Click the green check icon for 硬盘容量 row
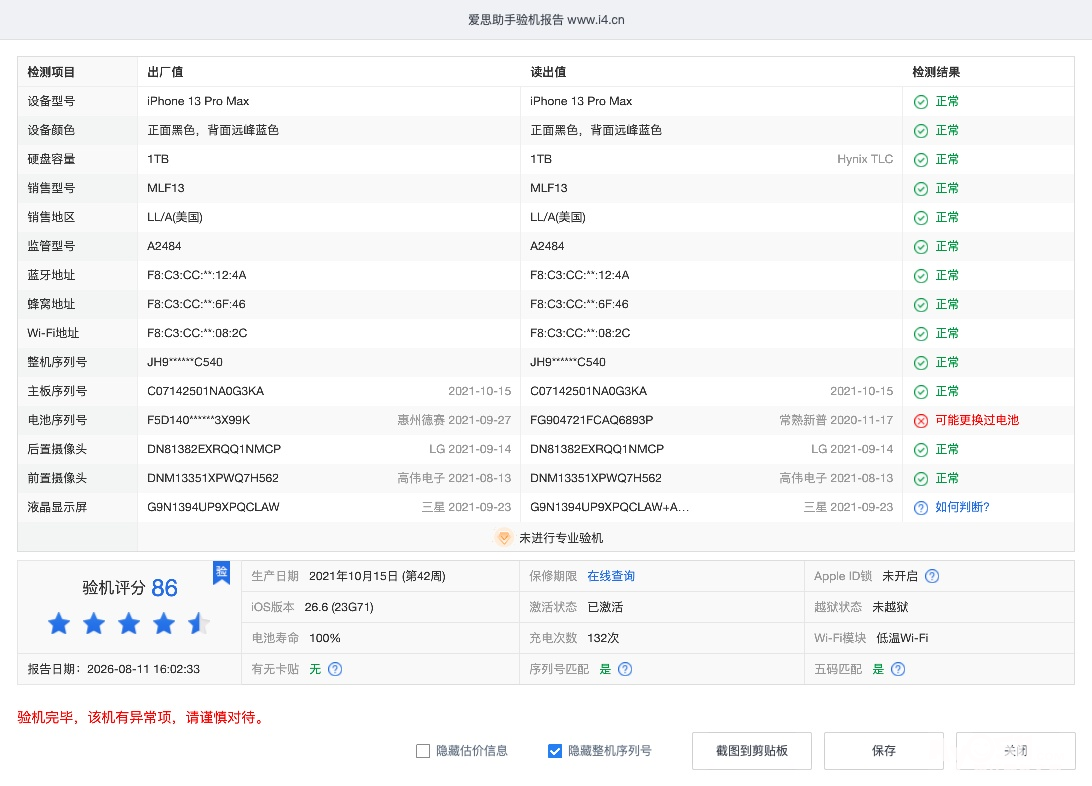 921,160
